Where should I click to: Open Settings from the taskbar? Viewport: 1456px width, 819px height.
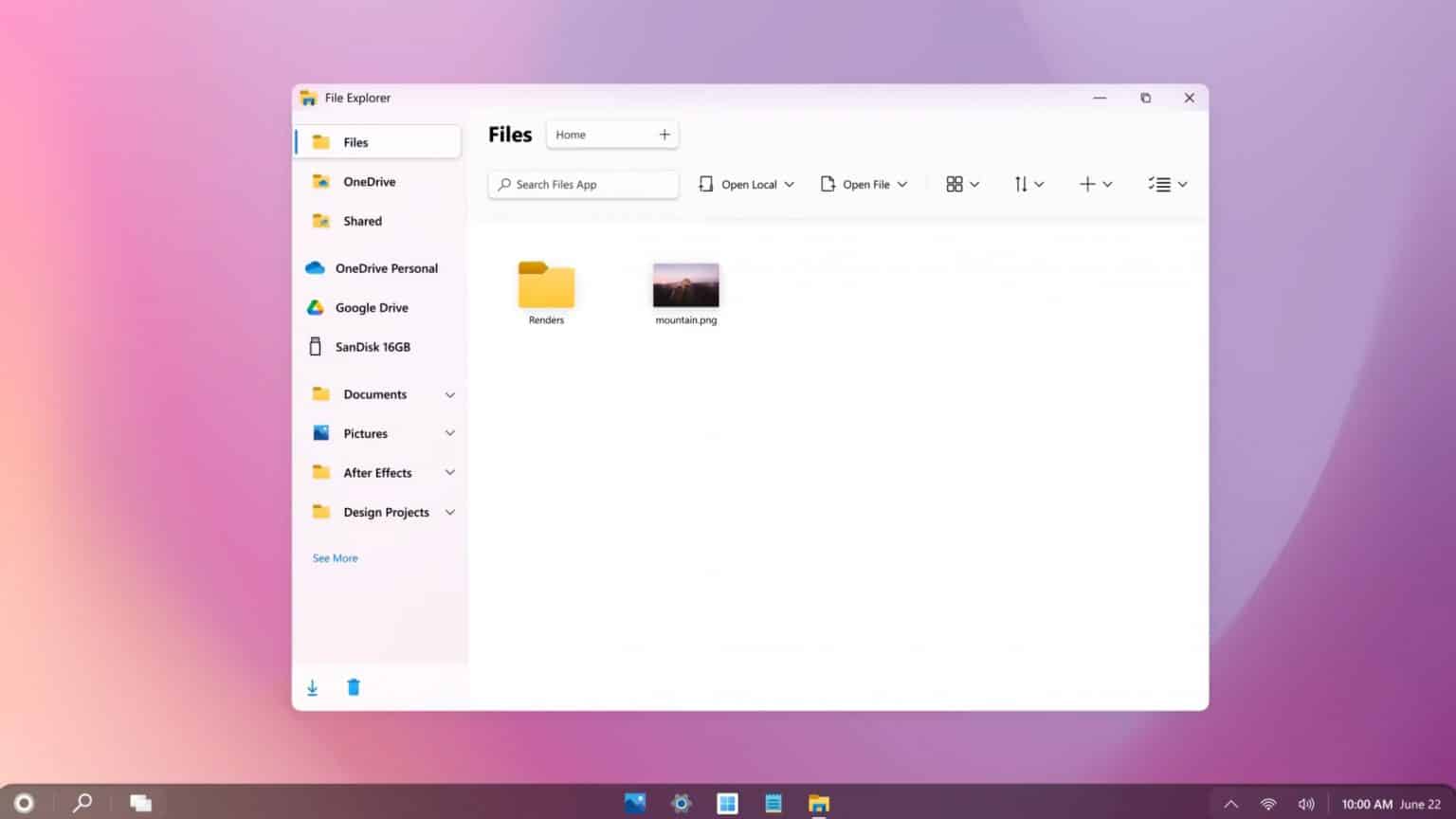pyautogui.click(x=679, y=802)
